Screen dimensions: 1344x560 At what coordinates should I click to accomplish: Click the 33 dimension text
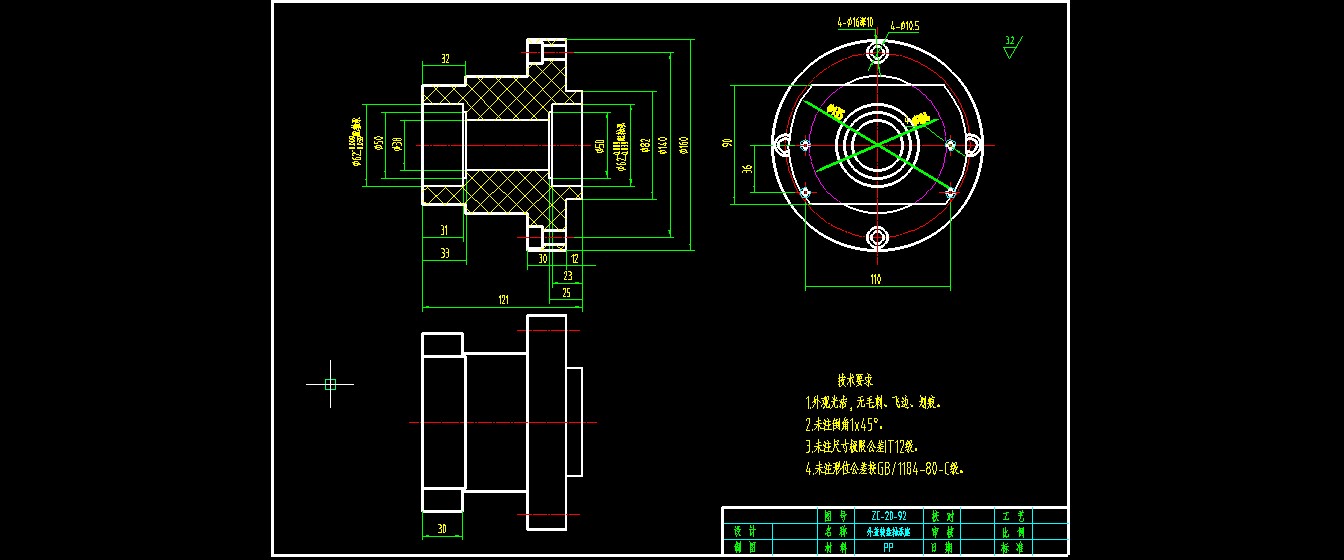(x=444, y=254)
